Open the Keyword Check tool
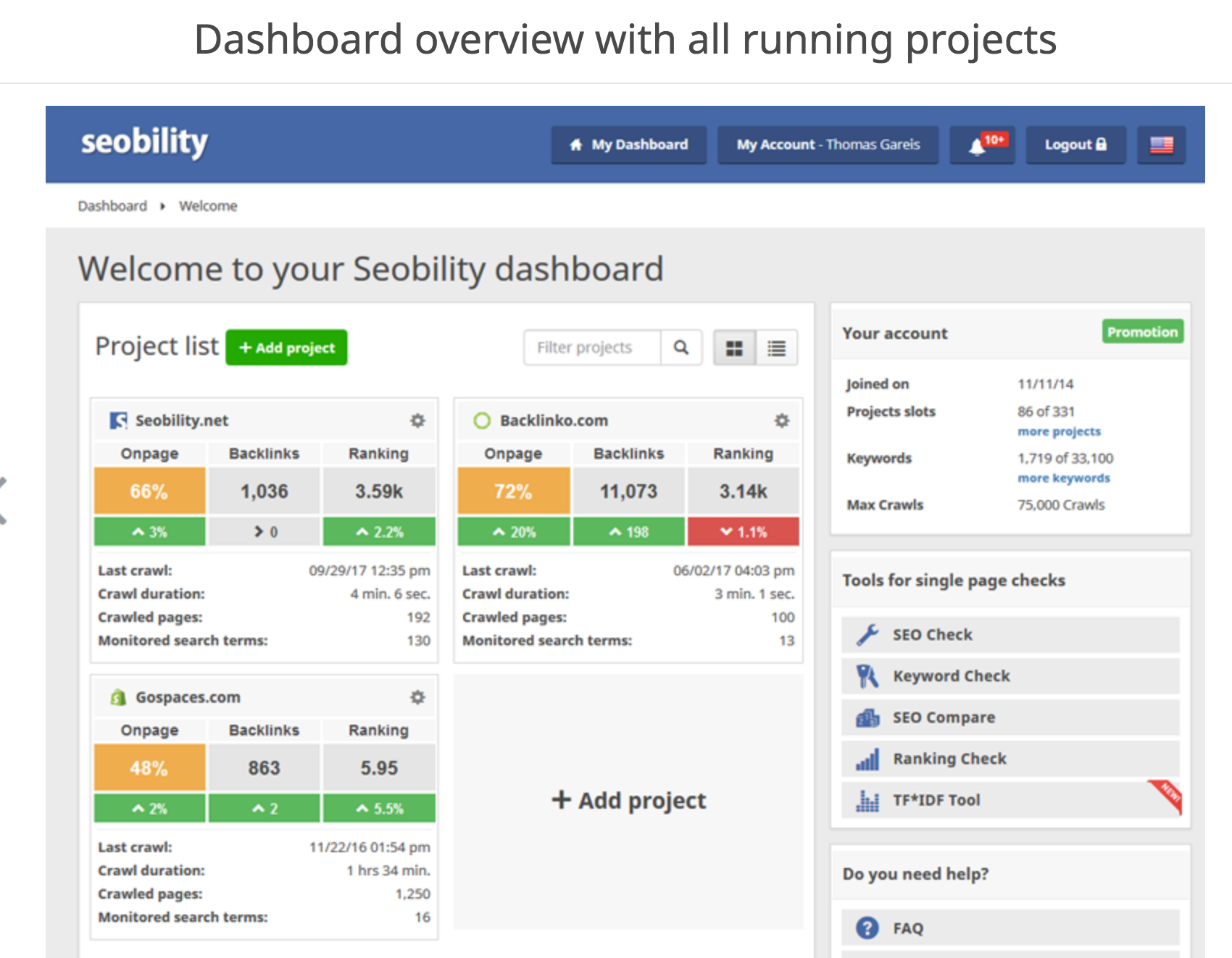The width and height of the screenshot is (1232, 958). (x=1010, y=676)
